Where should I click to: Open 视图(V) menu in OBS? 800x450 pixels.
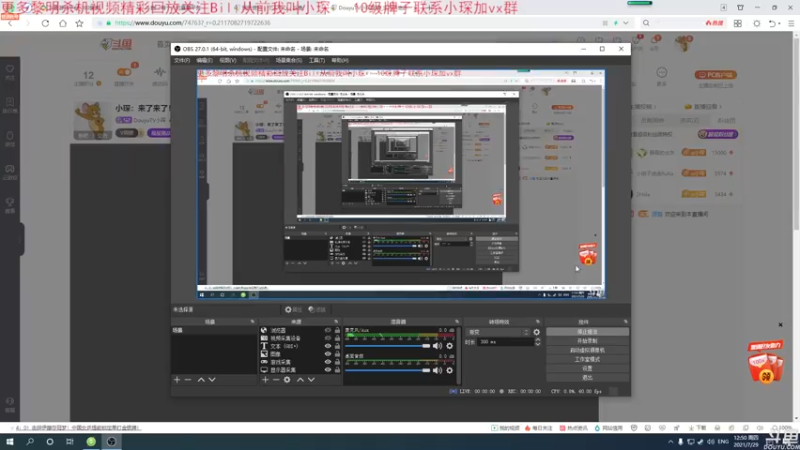pos(228,60)
